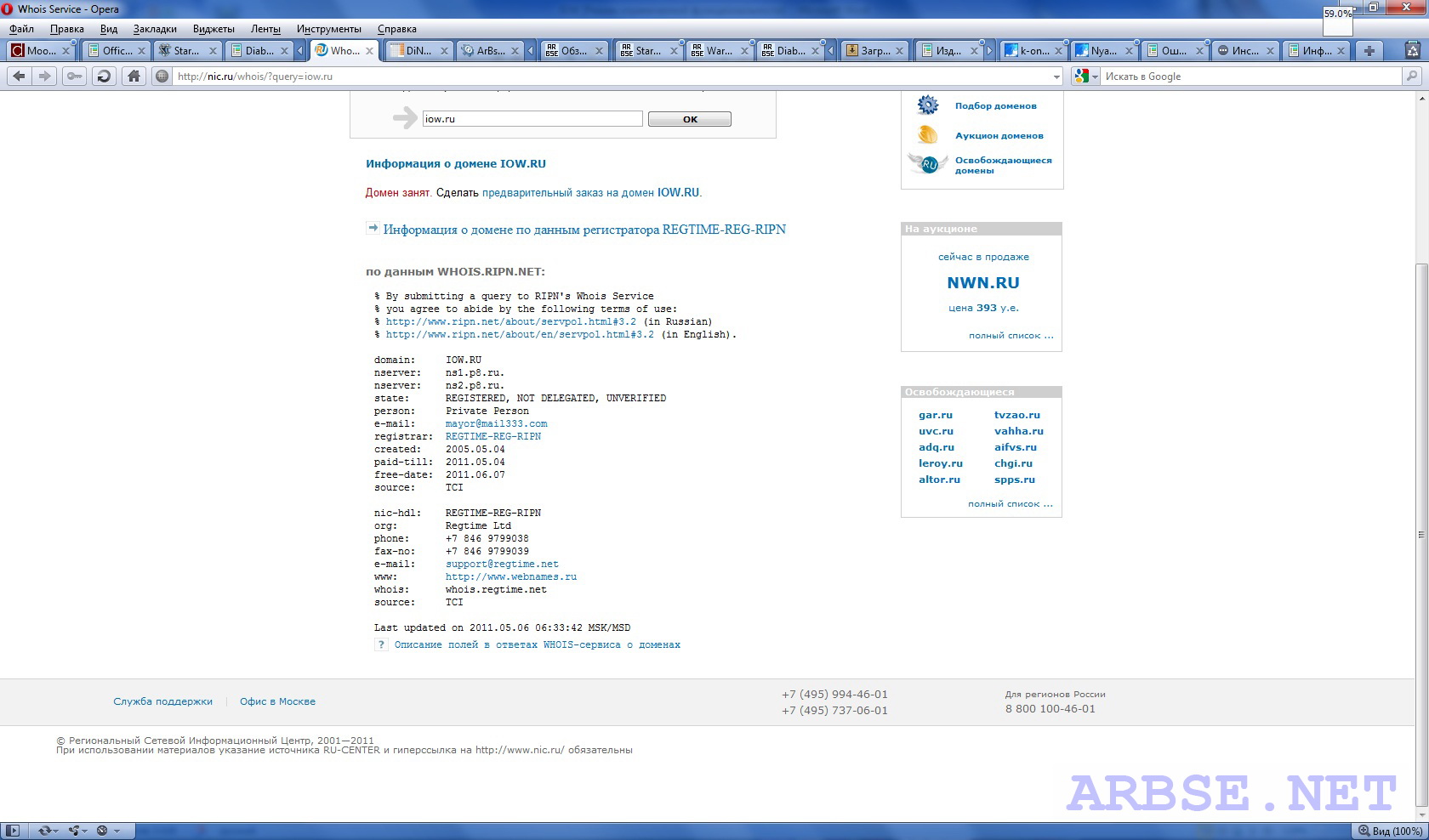The image size is (1429, 840).
Task: Open the gar.ru expiring domain link
Action: pyautogui.click(x=935, y=415)
